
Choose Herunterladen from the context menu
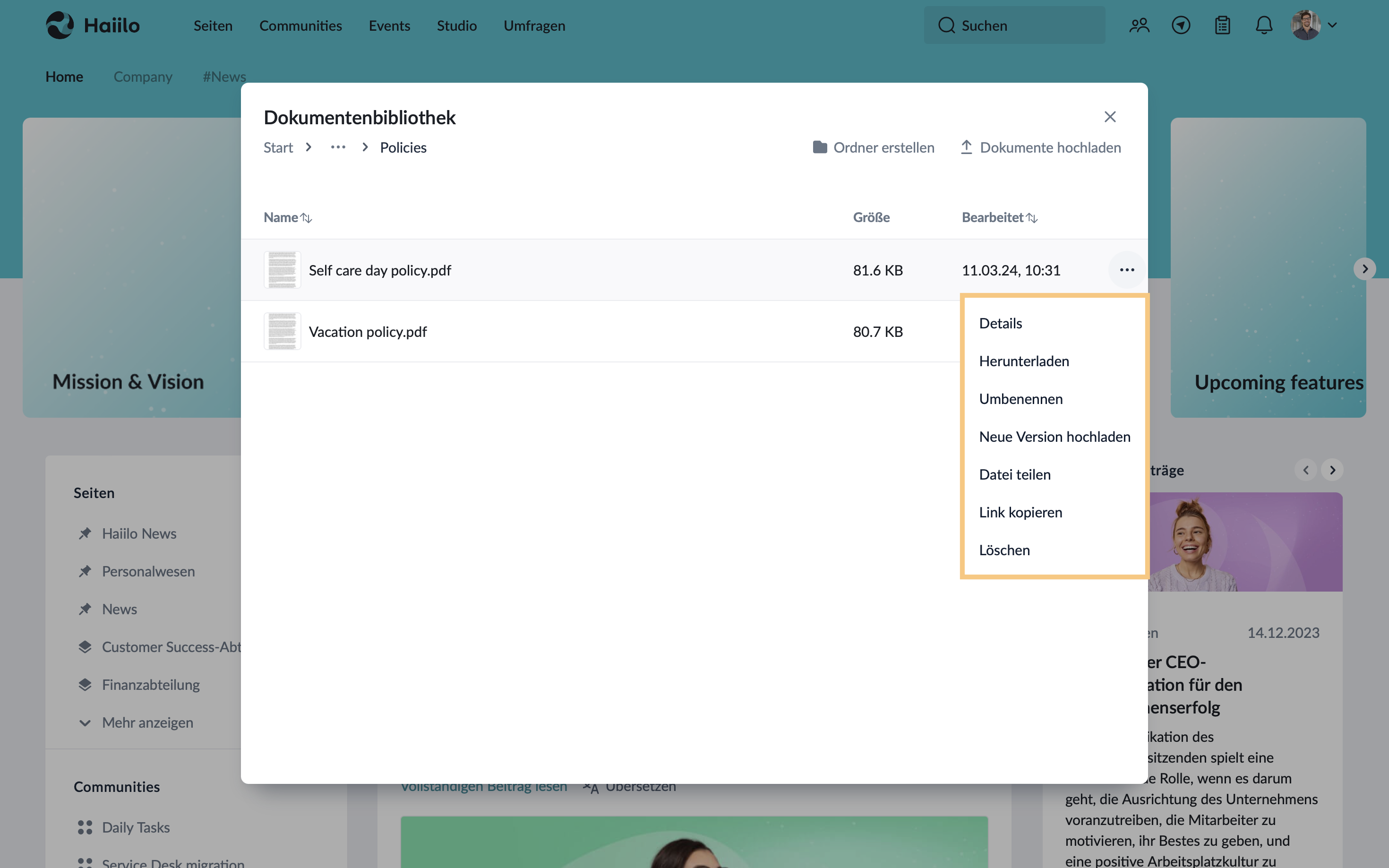click(1055, 361)
